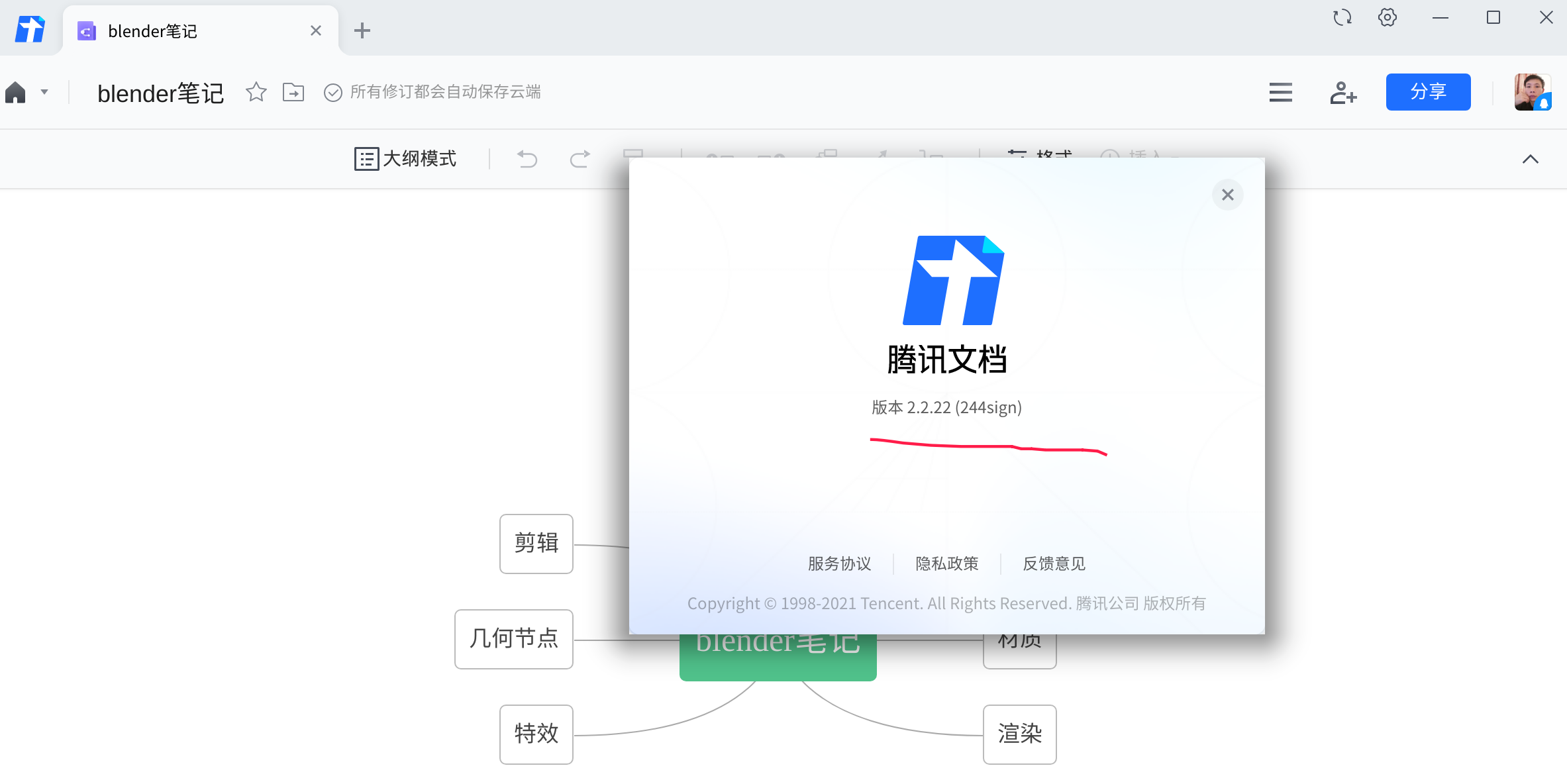This screenshot has width=1567, height=784.
Task: Open the hamburger menu
Action: pos(1280,92)
